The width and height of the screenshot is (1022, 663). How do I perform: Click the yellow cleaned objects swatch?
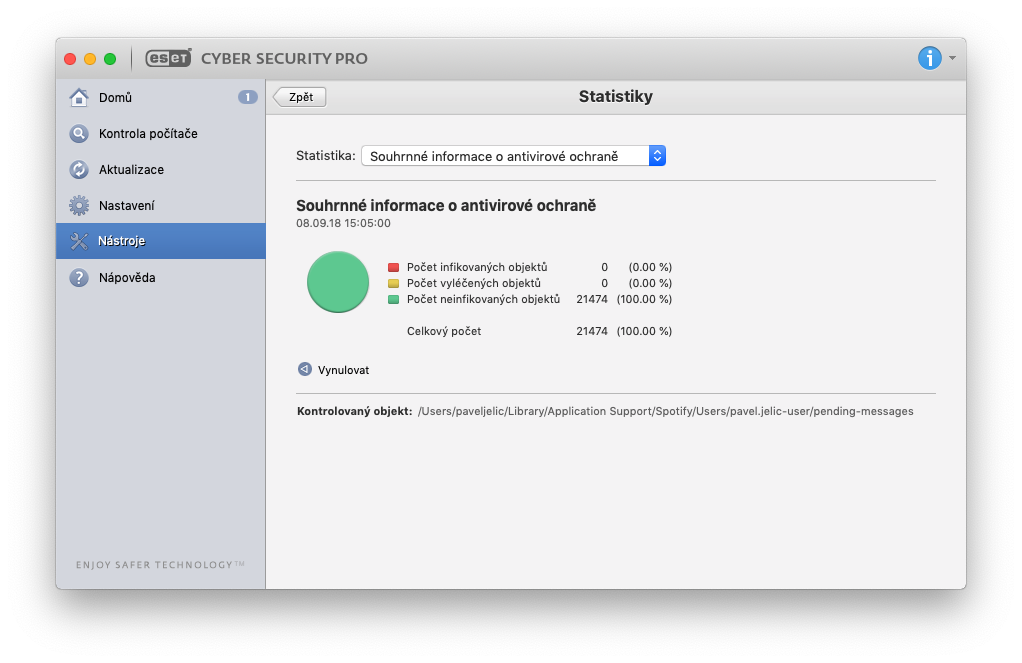(394, 283)
